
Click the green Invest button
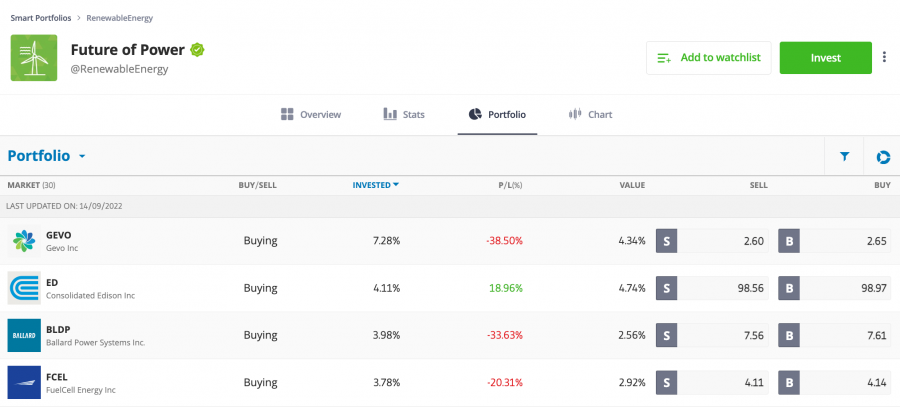click(x=825, y=57)
